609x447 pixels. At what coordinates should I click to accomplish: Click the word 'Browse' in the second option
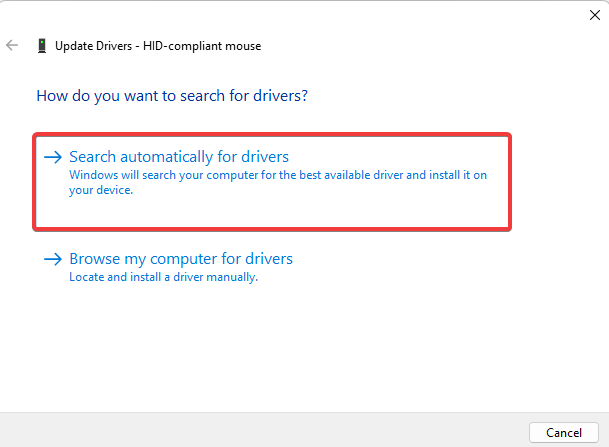[x=94, y=259]
